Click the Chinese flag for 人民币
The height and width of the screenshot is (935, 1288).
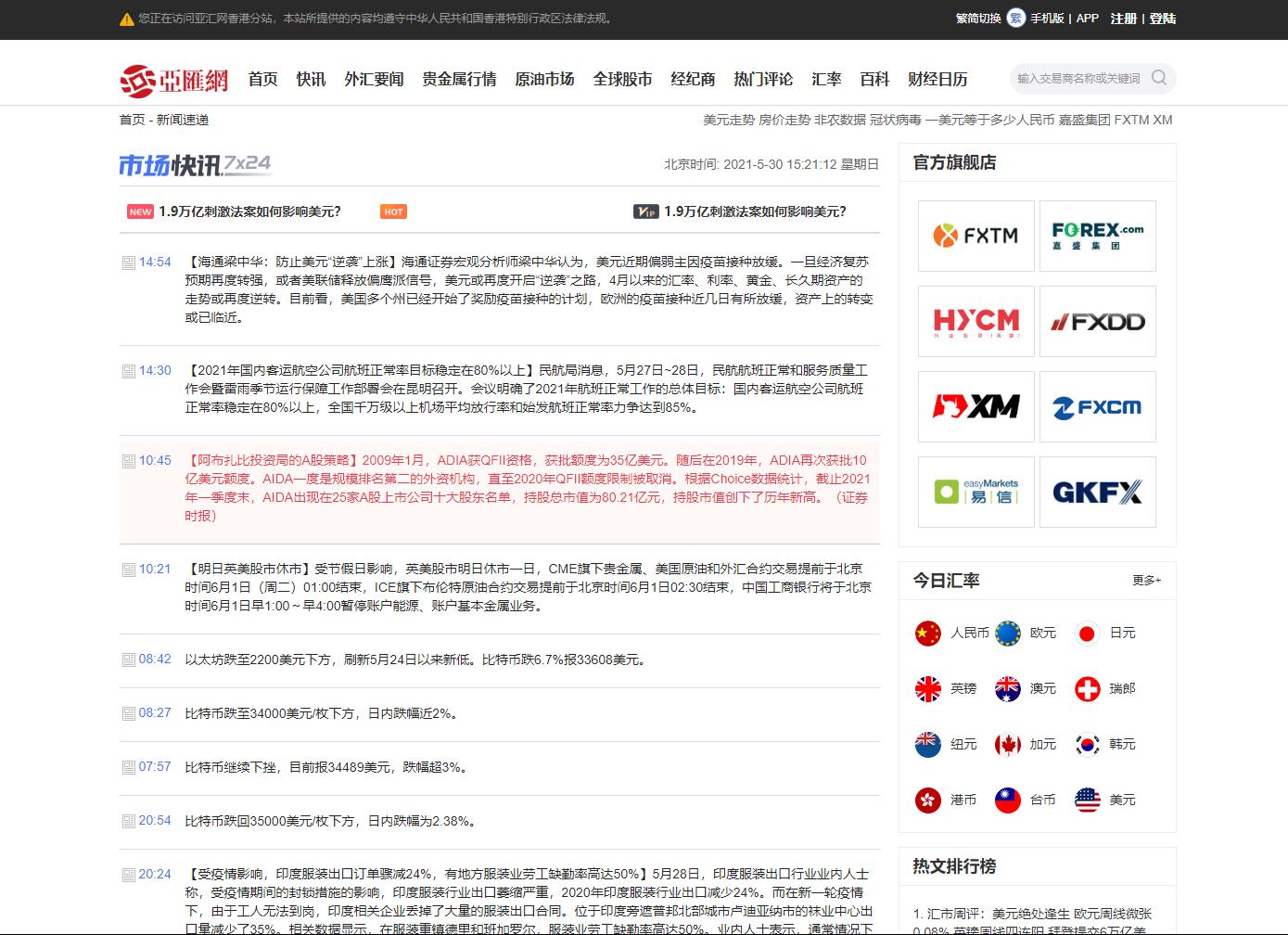point(927,633)
